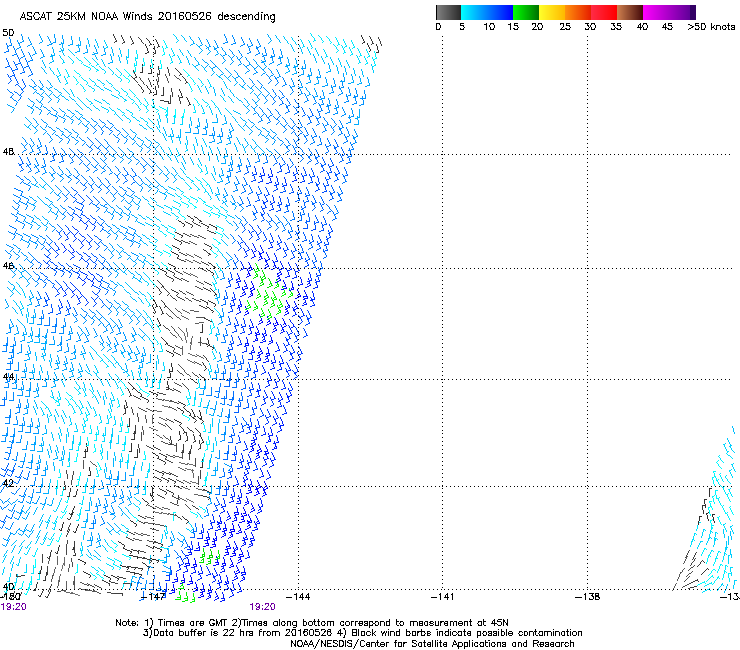
Task: Click the purple '19:20' time under -150
Action: pyautogui.click(x=13, y=607)
